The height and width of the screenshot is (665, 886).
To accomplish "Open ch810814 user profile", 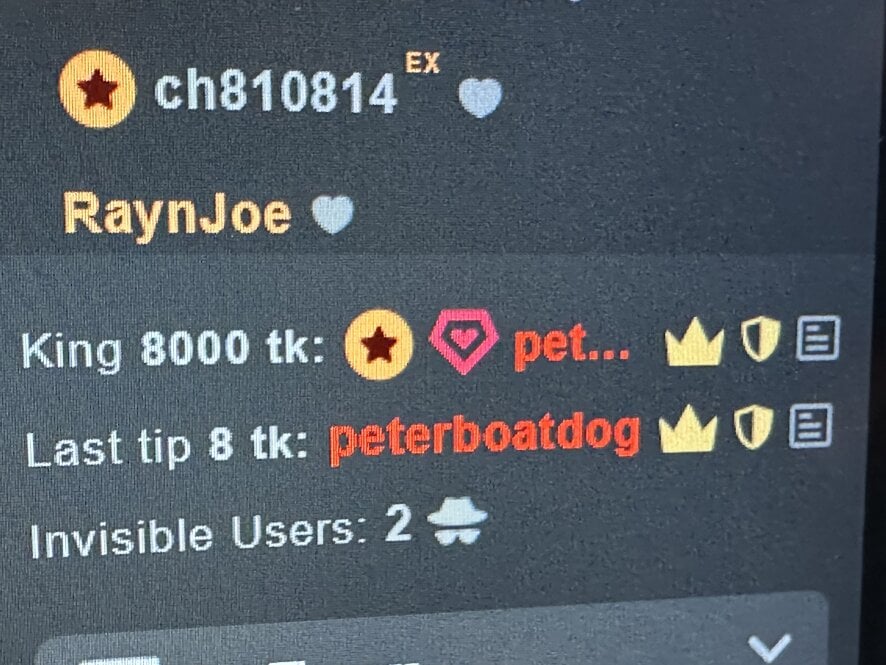I will pyautogui.click(x=275, y=92).
